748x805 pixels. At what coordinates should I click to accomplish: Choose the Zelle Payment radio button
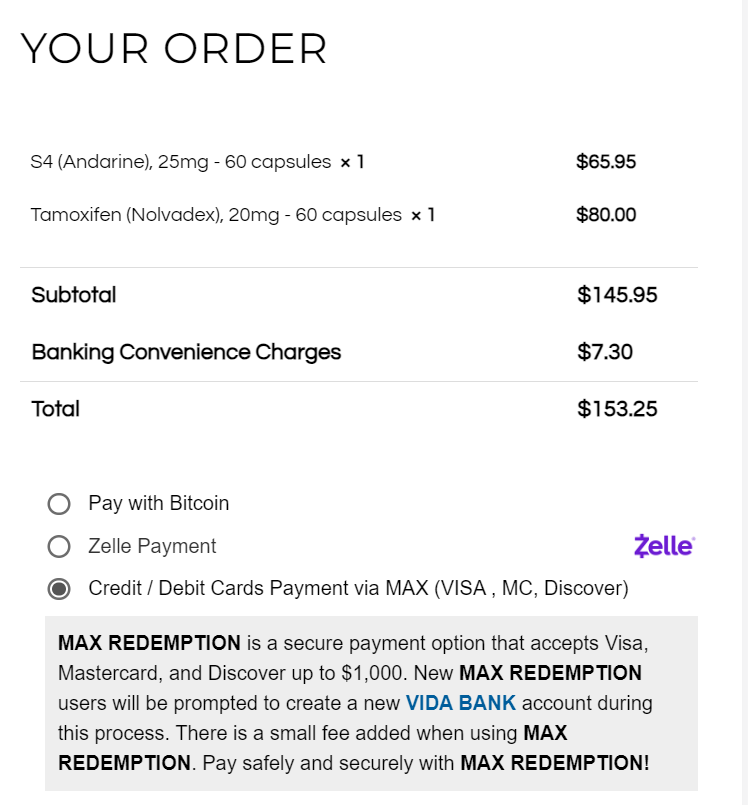(59, 546)
